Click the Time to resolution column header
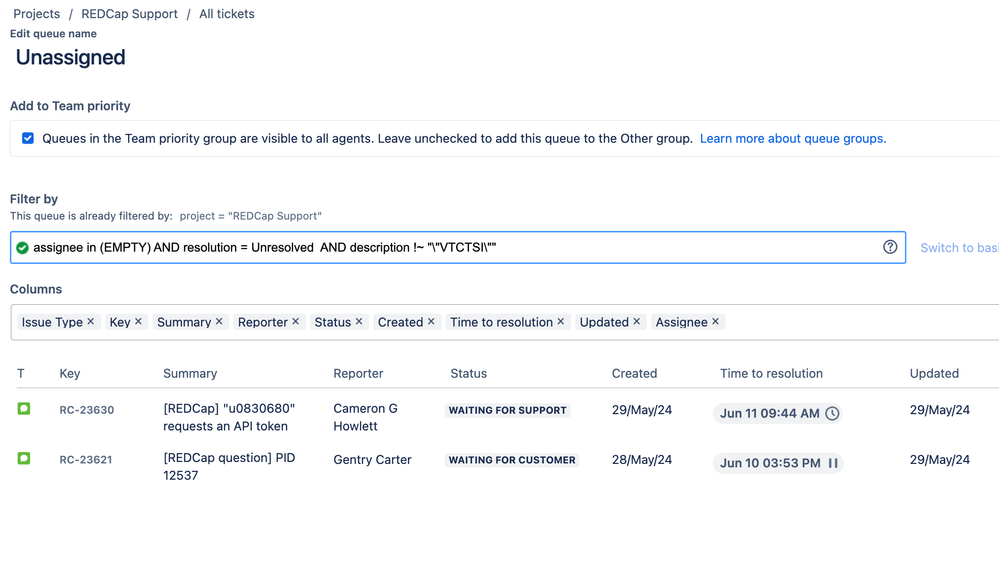The height and width of the screenshot is (586, 999). tap(771, 373)
